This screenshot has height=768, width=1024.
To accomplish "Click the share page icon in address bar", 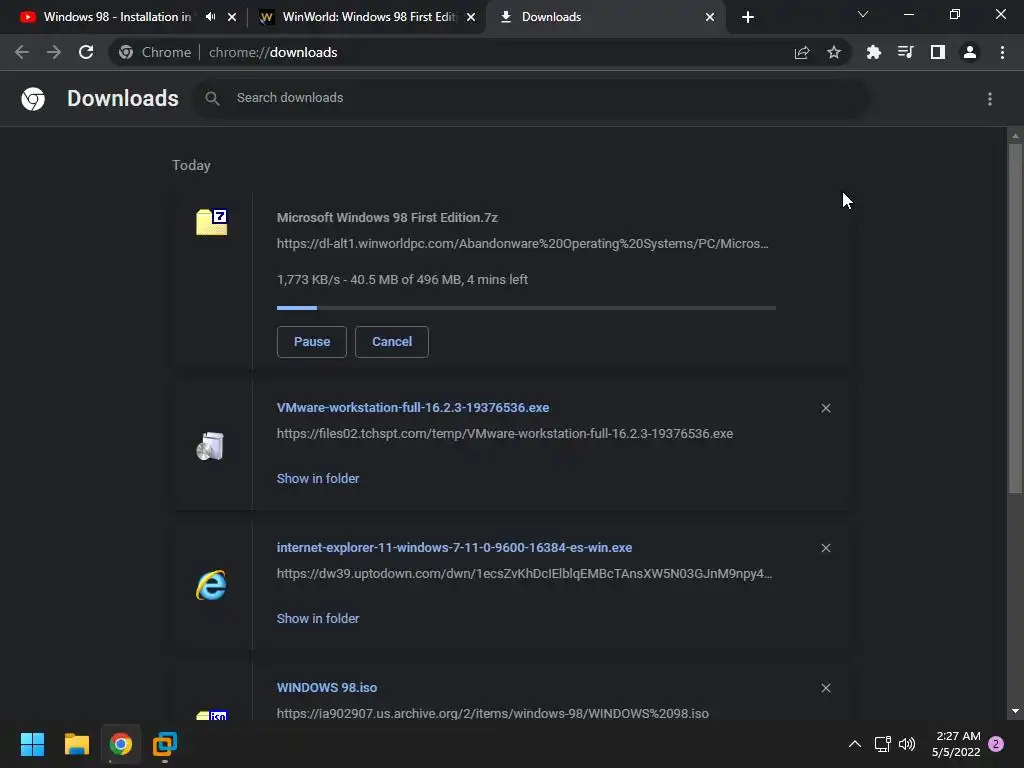I will (802, 52).
